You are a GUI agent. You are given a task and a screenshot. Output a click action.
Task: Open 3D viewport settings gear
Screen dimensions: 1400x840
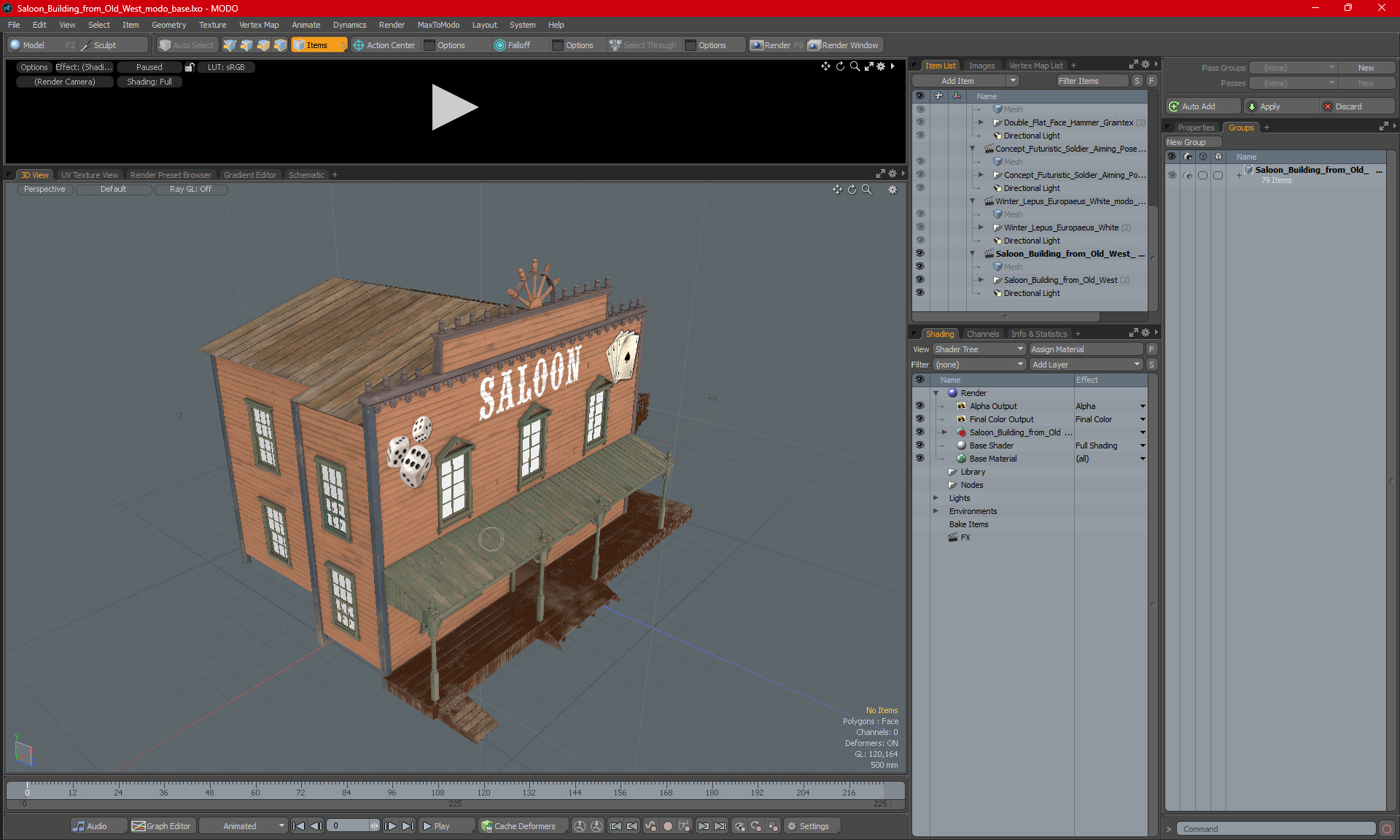[x=892, y=190]
